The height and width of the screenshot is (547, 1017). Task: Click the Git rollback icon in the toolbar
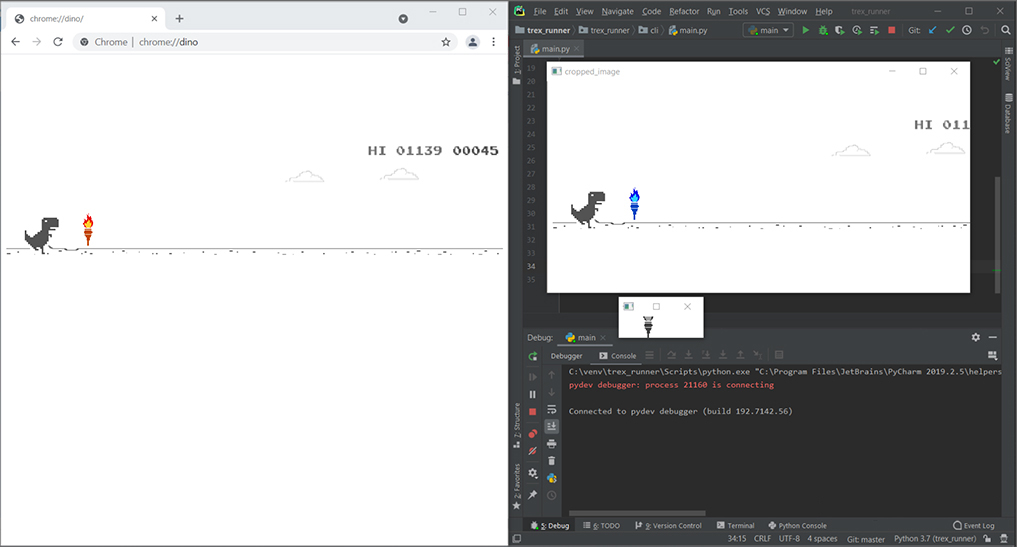pos(985,30)
